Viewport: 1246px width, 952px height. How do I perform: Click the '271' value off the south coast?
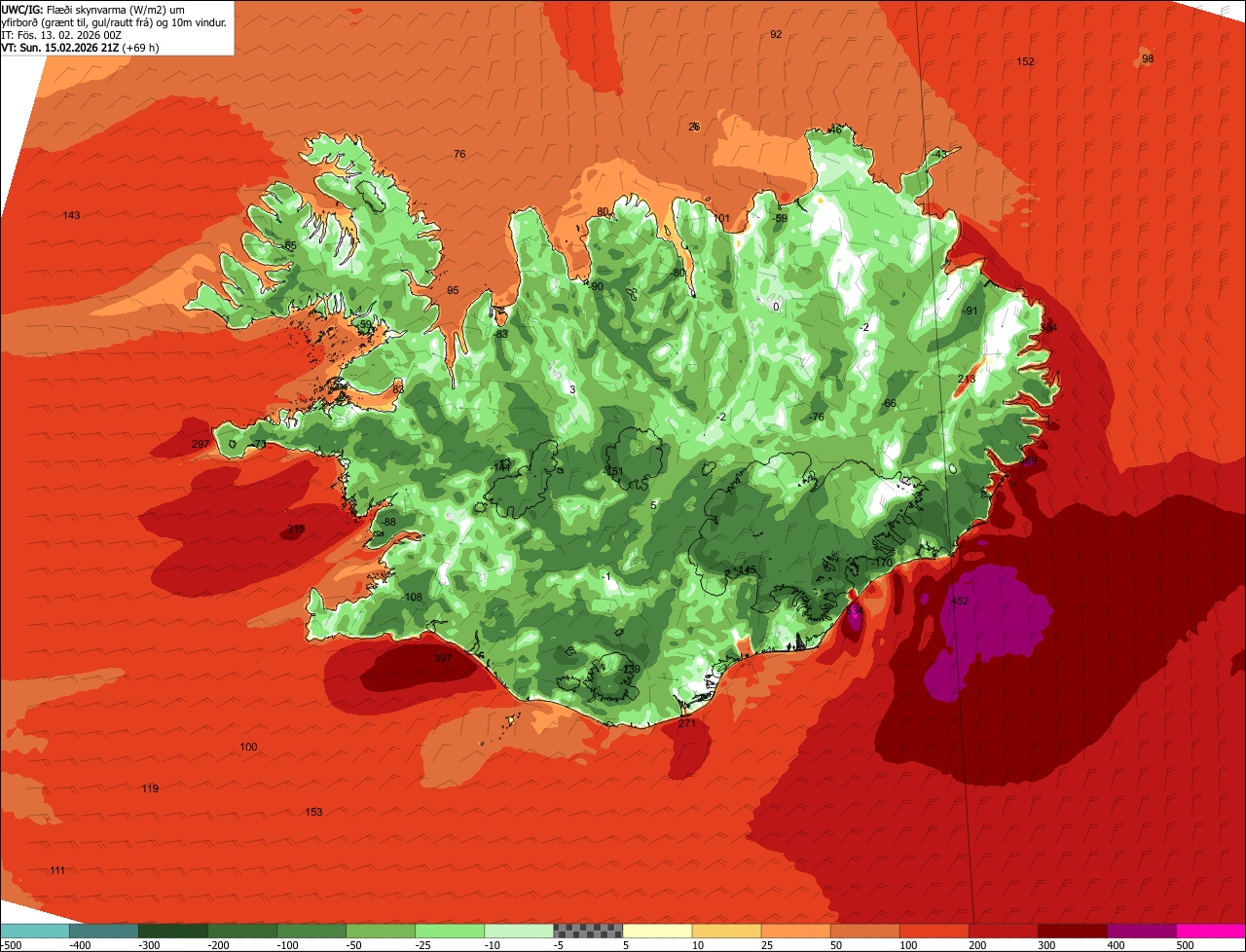click(x=687, y=723)
